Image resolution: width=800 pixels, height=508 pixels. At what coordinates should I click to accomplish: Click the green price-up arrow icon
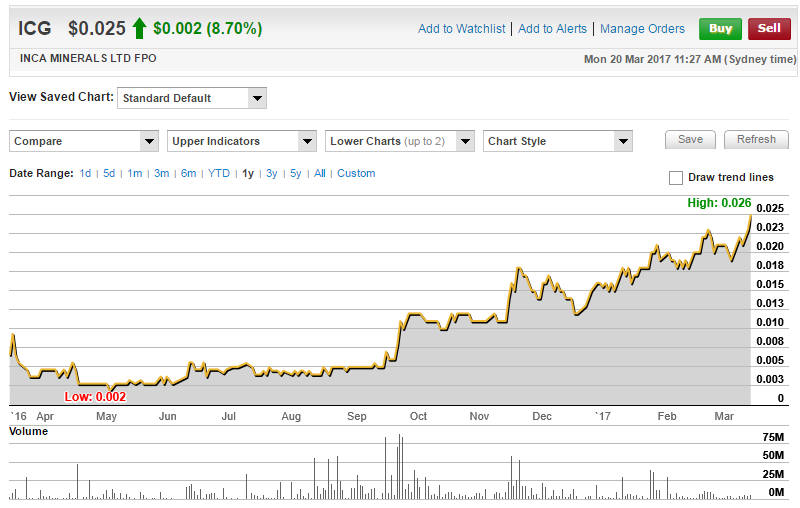[x=139, y=28]
